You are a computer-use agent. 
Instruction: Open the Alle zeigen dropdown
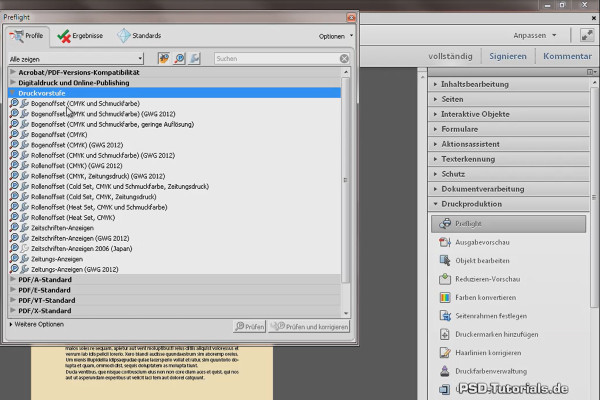tap(76, 59)
